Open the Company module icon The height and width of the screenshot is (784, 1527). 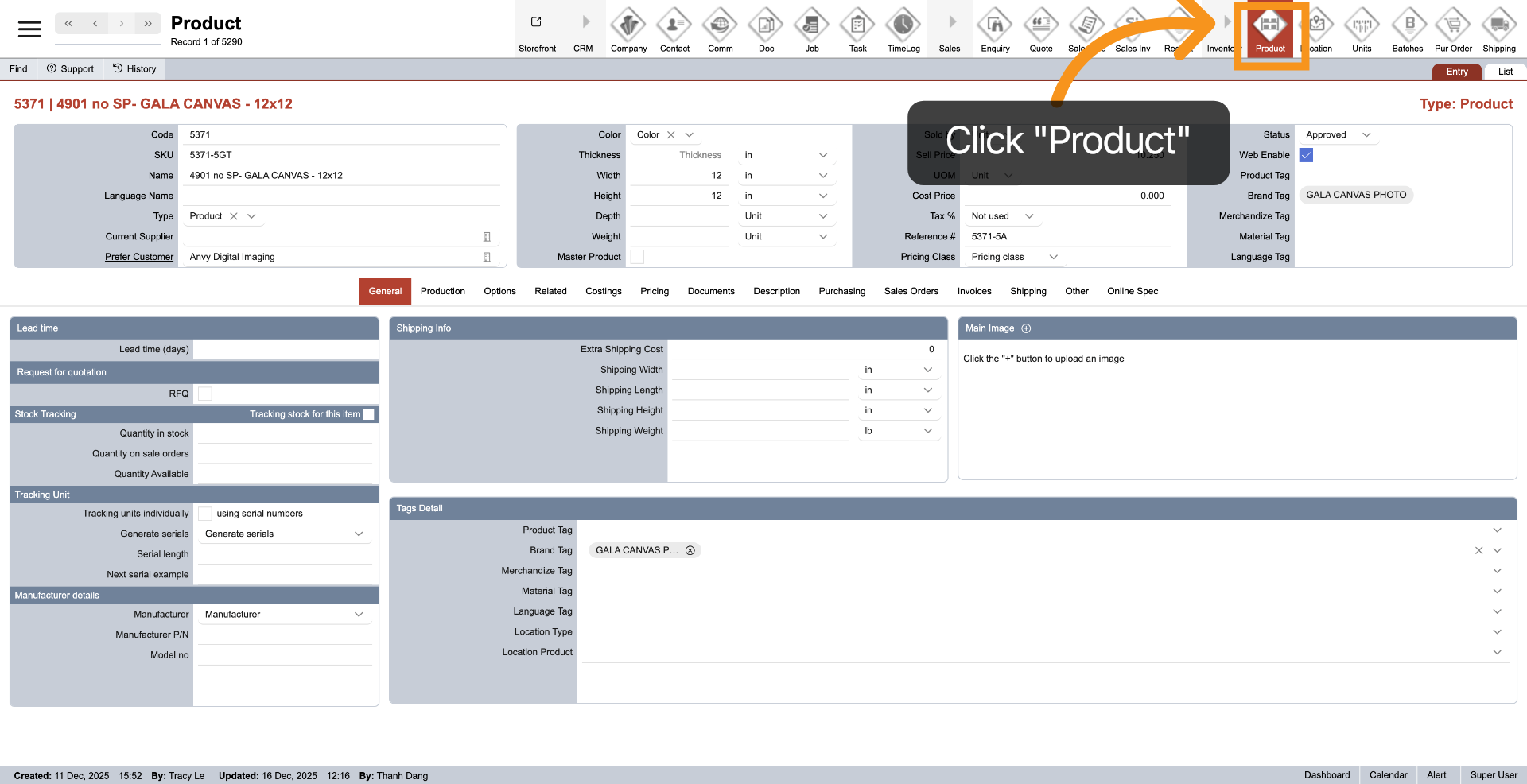coord(628,26)
